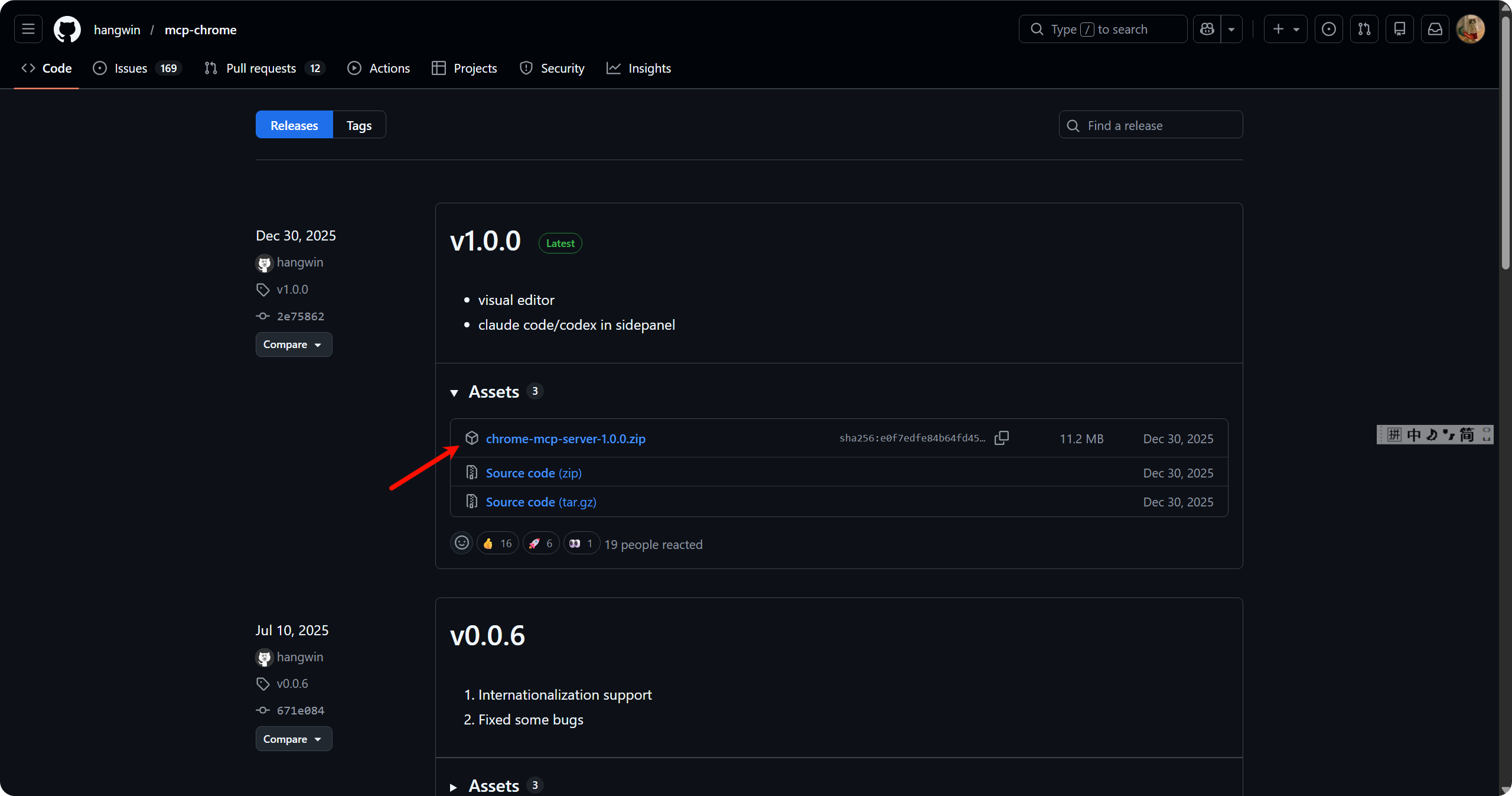
Task: Toggle the rocket reaction
Action: (x=541, y=543)
